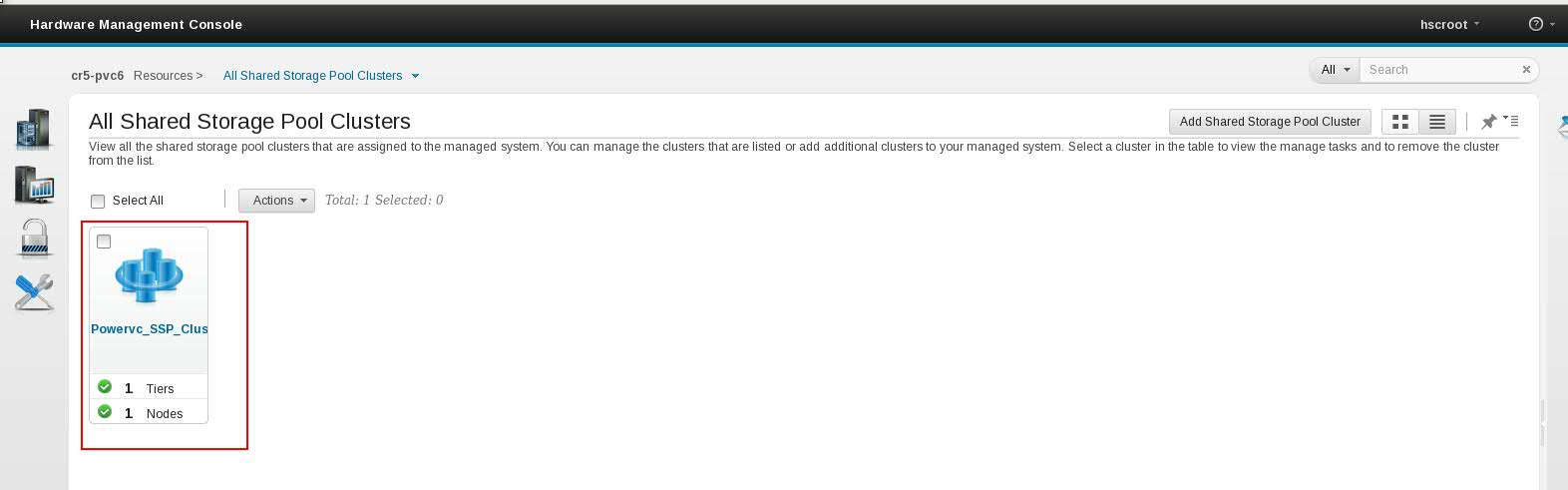Open the help question mark menu

1541,24
